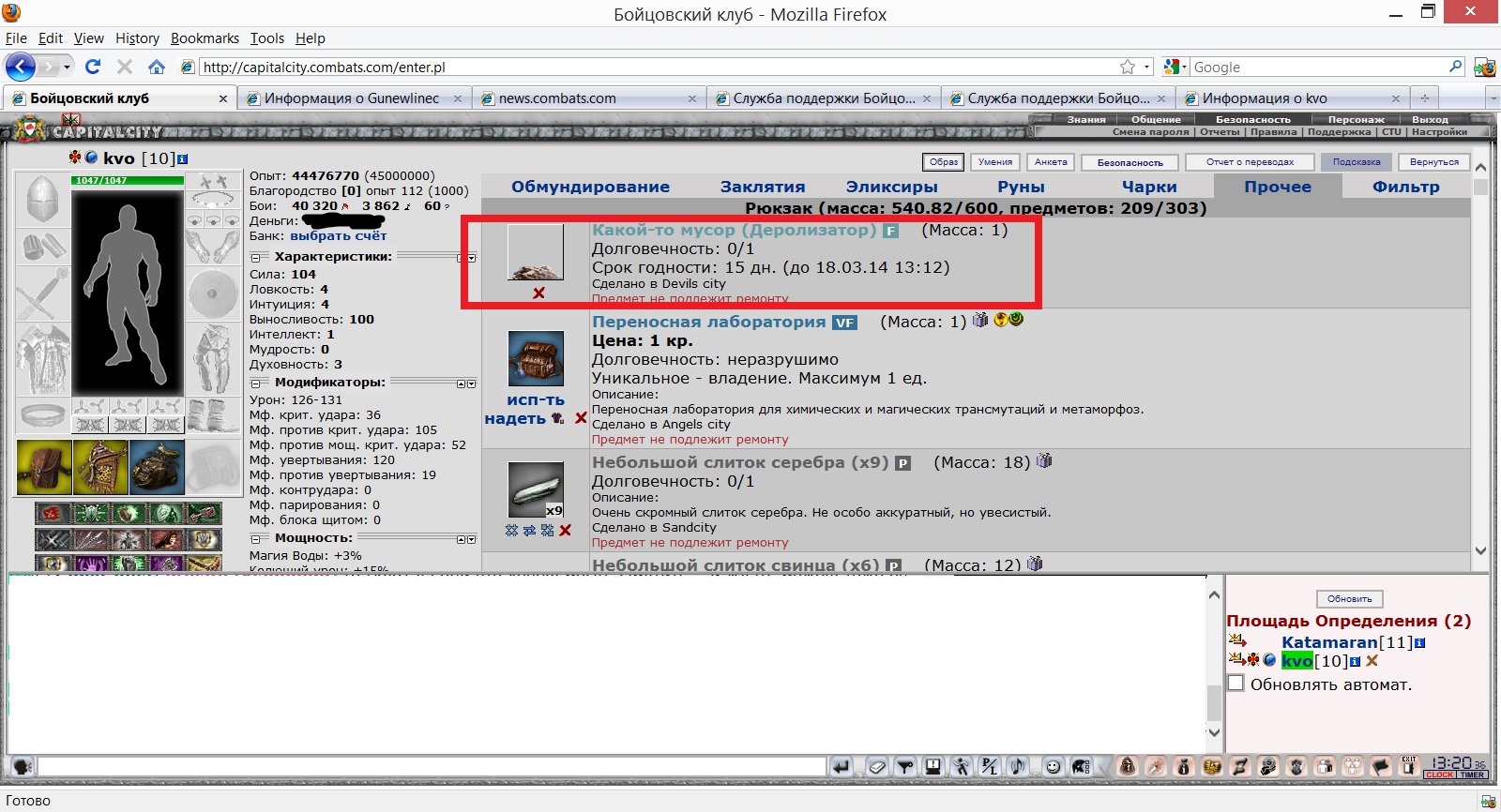1501x812 pixels.
Task: Open the Руны inventory tab
Action: pyautogui.click(x=1021, y=187)
